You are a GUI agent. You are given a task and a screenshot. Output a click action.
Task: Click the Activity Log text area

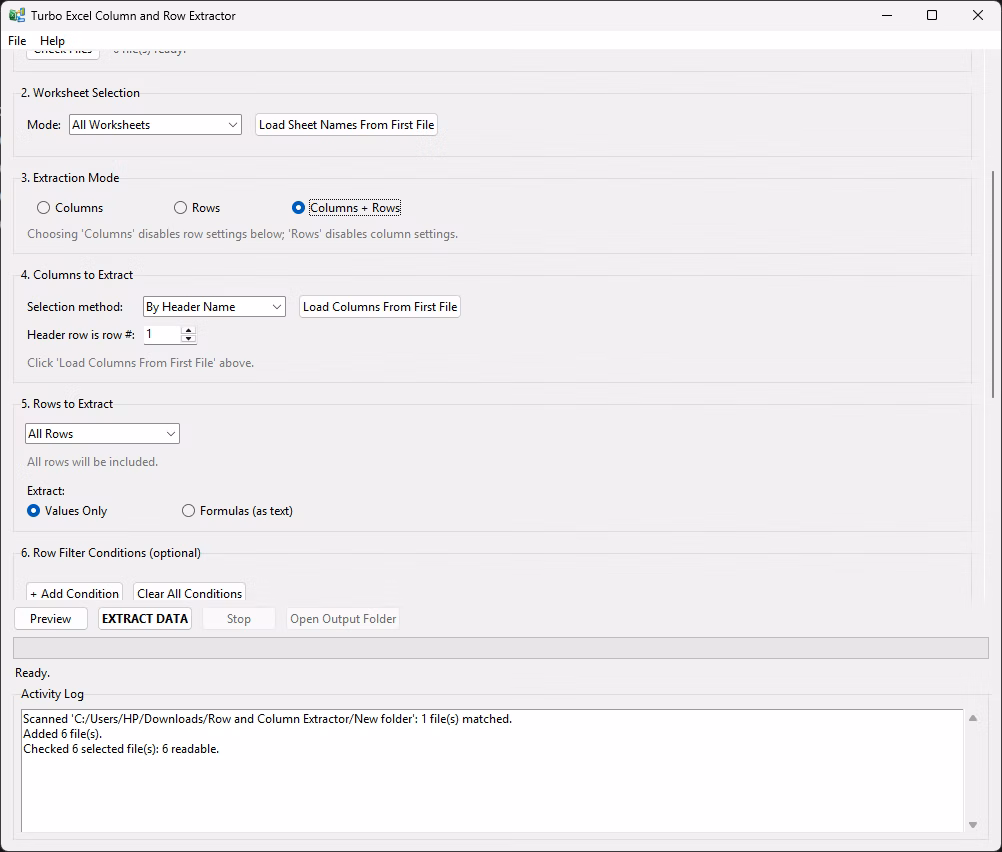(492, 770)
